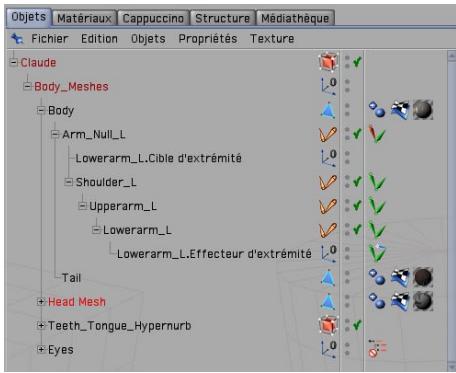456x373 pixels.
Task: Switch to the Cappuccino tab
Action: pyautogui.click(x=153, y=18)
